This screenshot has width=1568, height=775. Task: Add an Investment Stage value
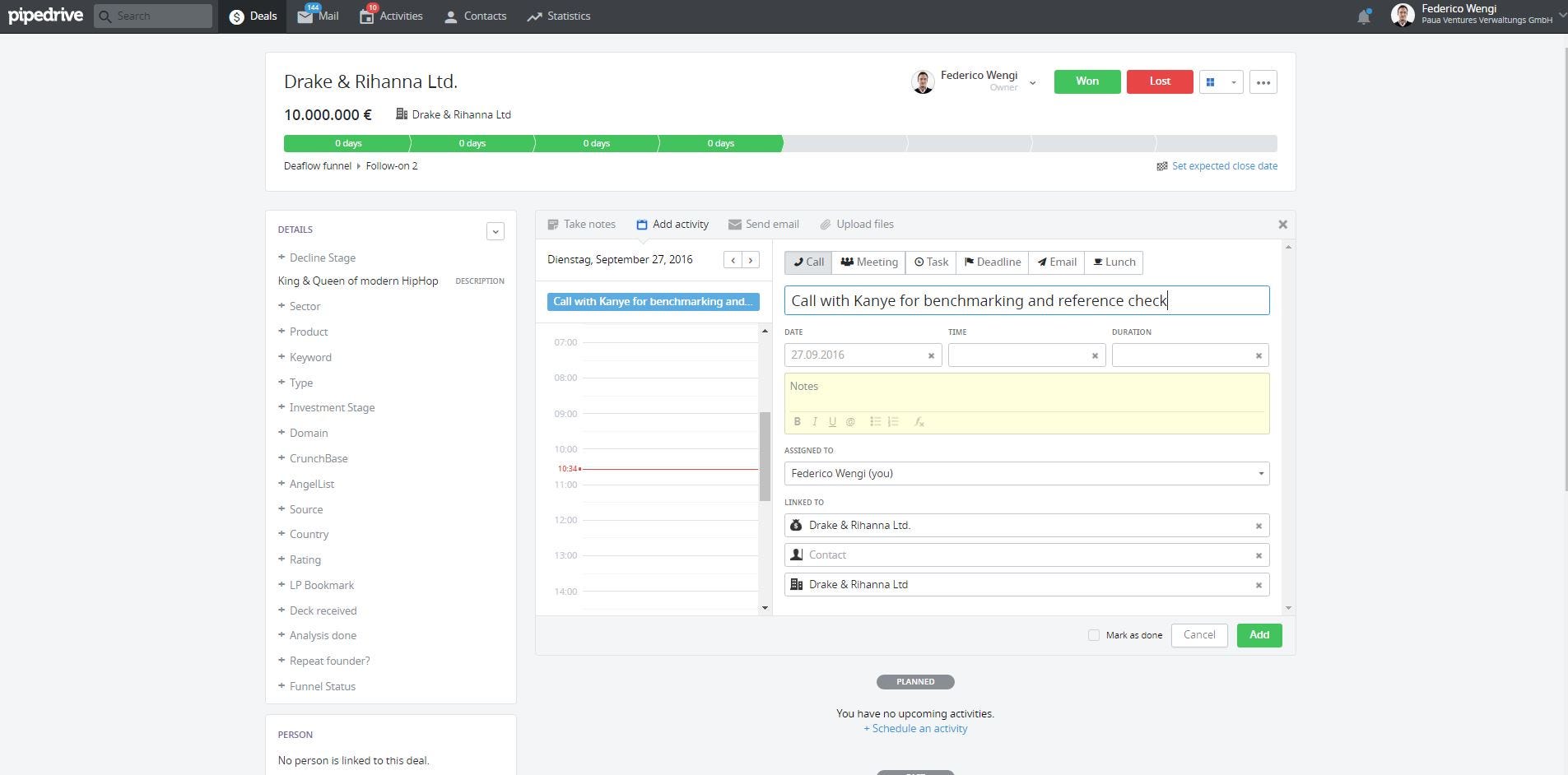click(327, 407)
